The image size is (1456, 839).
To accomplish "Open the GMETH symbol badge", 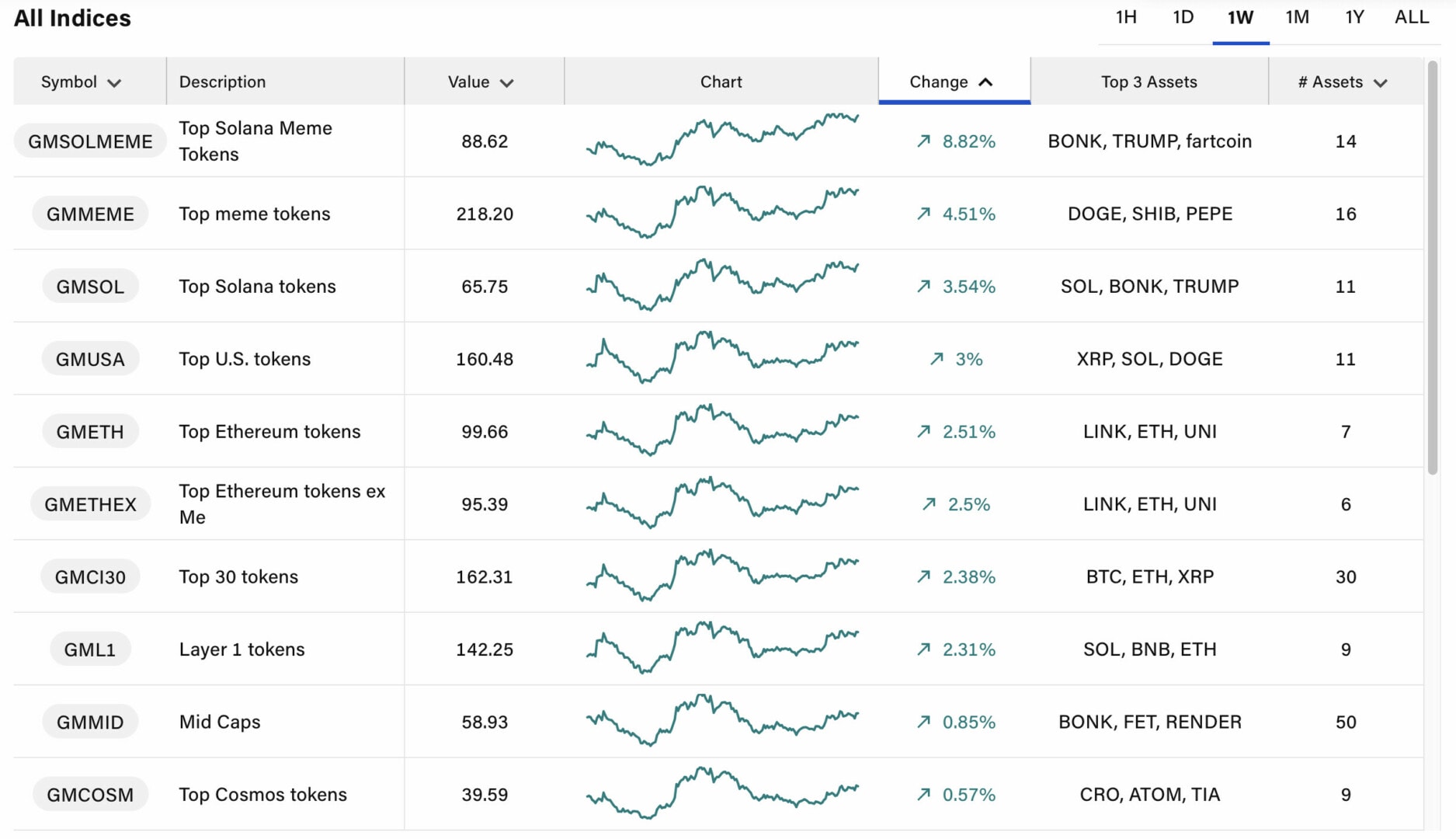I will [x=90, y=432].
